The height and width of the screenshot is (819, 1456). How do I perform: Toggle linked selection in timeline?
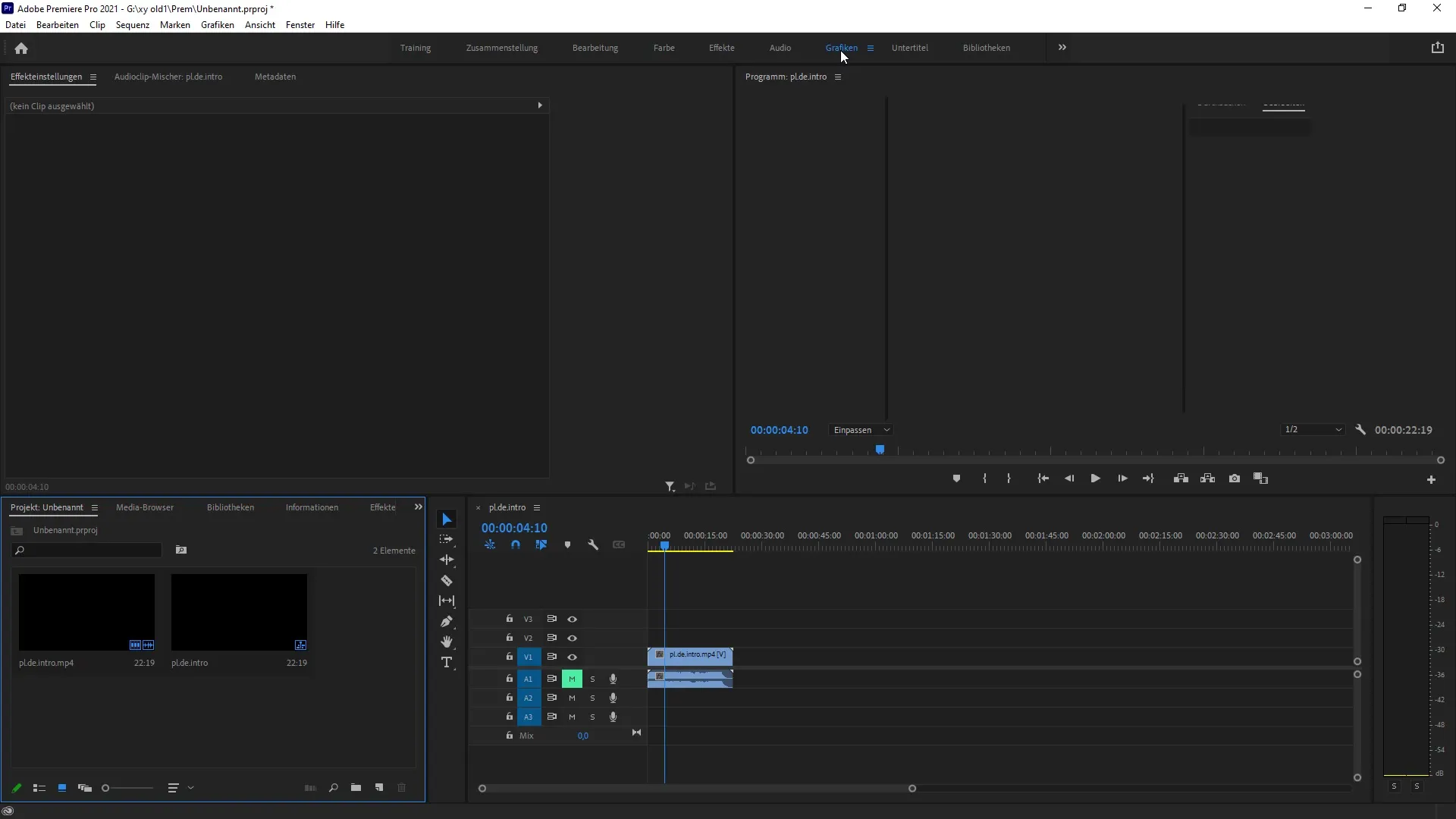point(541,544)
